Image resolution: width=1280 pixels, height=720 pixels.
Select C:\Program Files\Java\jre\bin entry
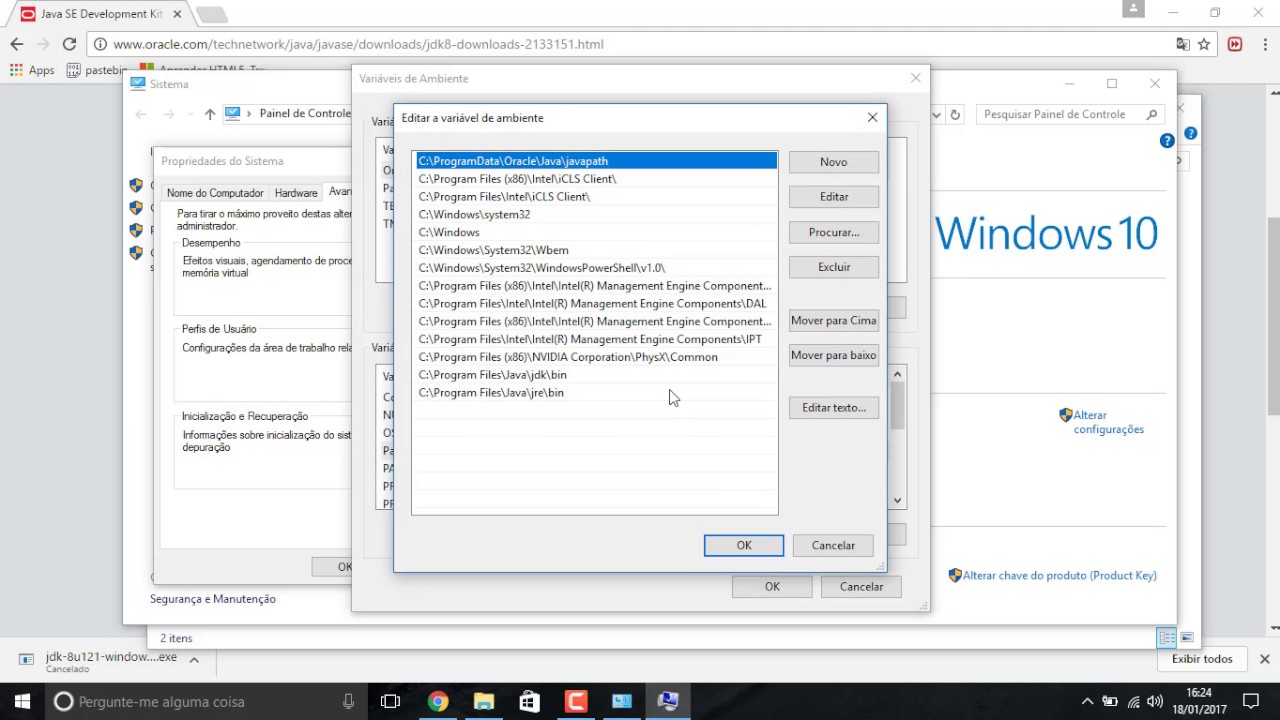[596, 393]
